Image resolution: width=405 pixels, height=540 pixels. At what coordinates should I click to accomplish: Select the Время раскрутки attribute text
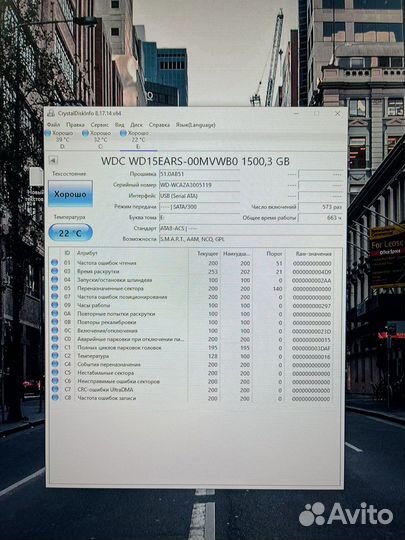pyautogui.click(x=98, y=271)
